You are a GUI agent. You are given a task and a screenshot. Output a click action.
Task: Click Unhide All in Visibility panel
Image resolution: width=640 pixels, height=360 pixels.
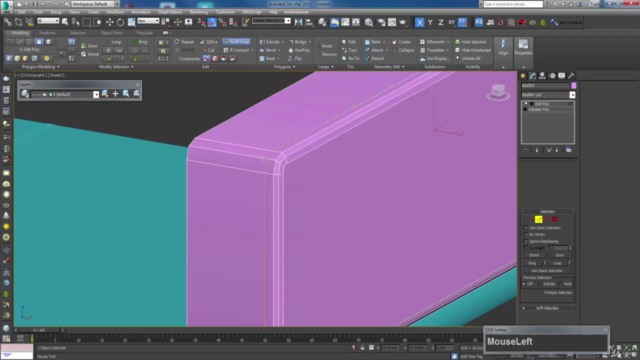(x=468, y=58)
